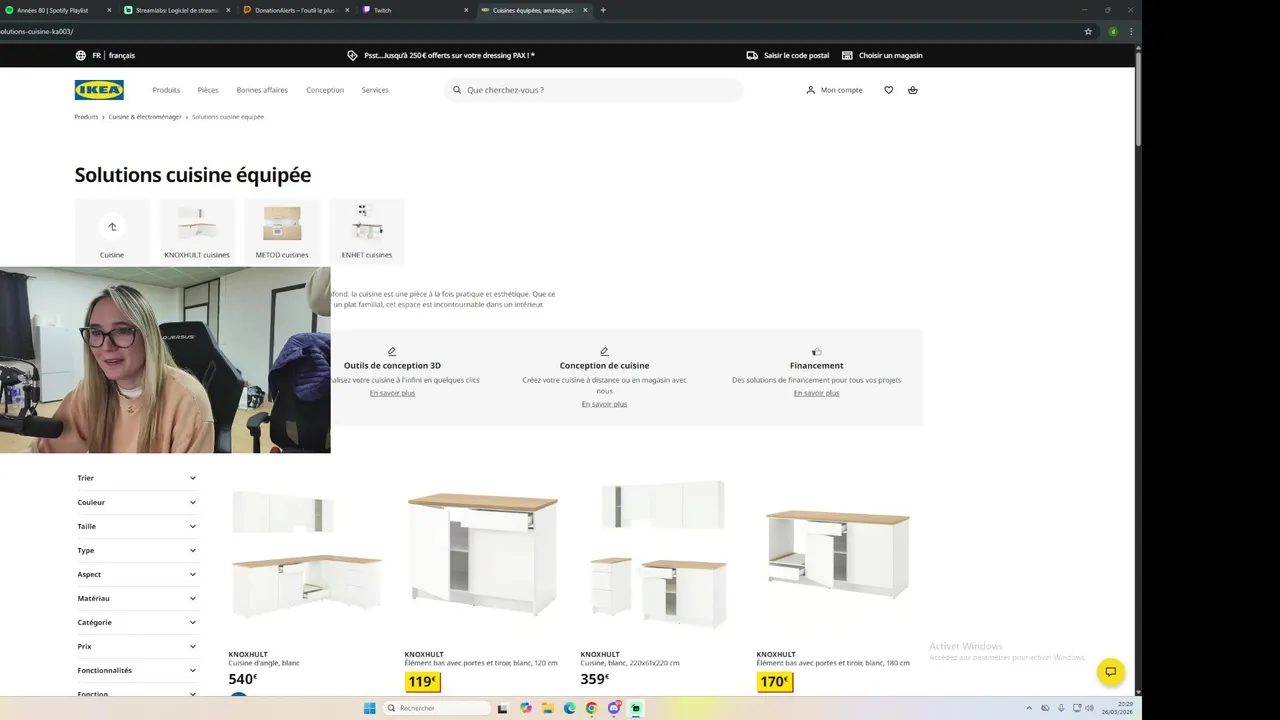
Task: Open the shopping basket icon
Action: (912, 90)
